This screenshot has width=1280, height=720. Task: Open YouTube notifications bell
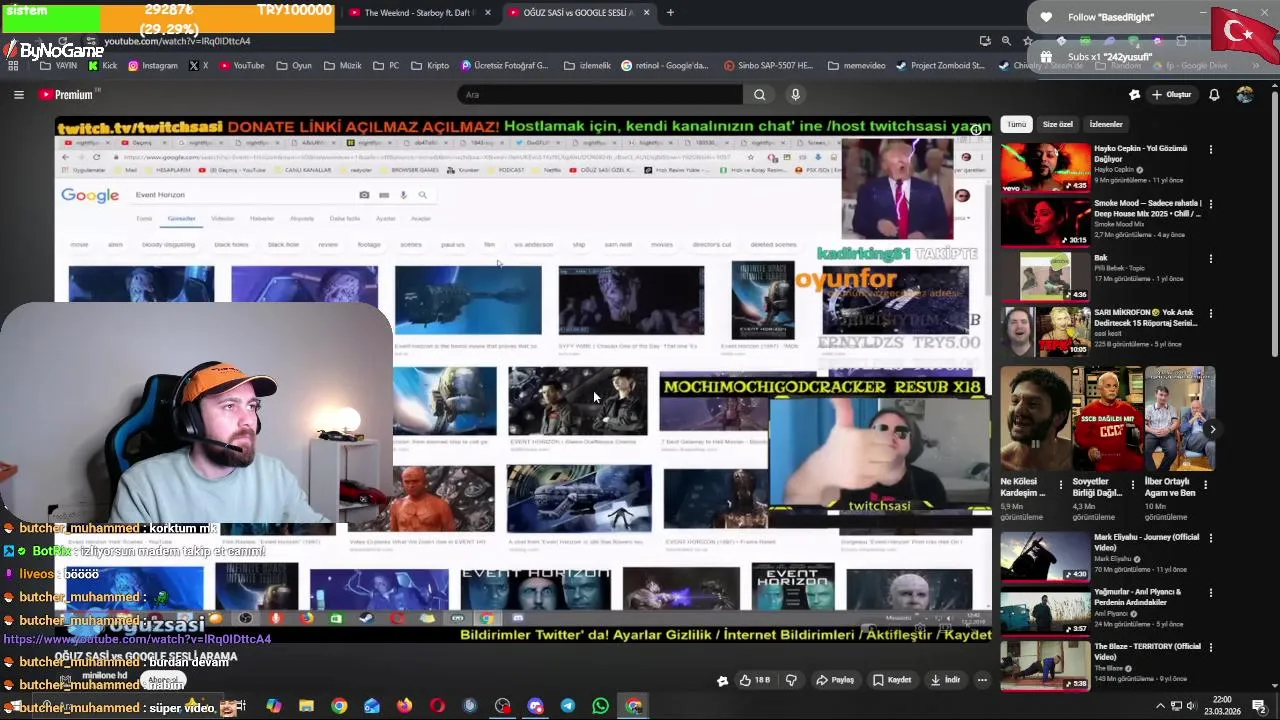coord(1214,95)
